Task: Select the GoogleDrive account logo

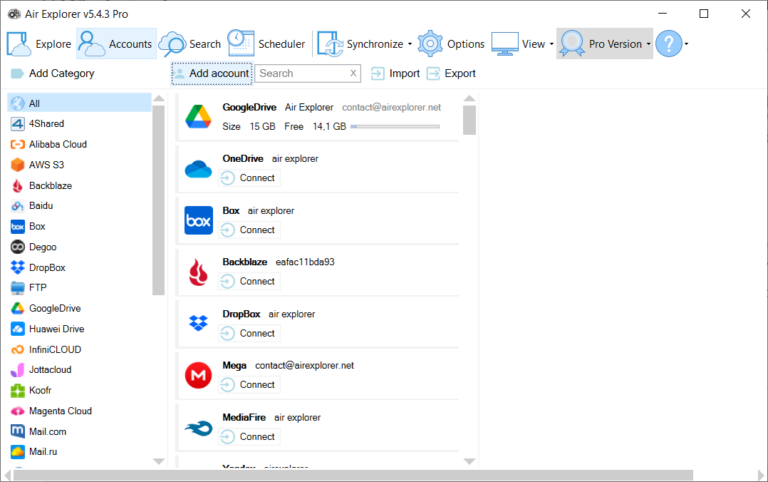Action: pos(199,116)
